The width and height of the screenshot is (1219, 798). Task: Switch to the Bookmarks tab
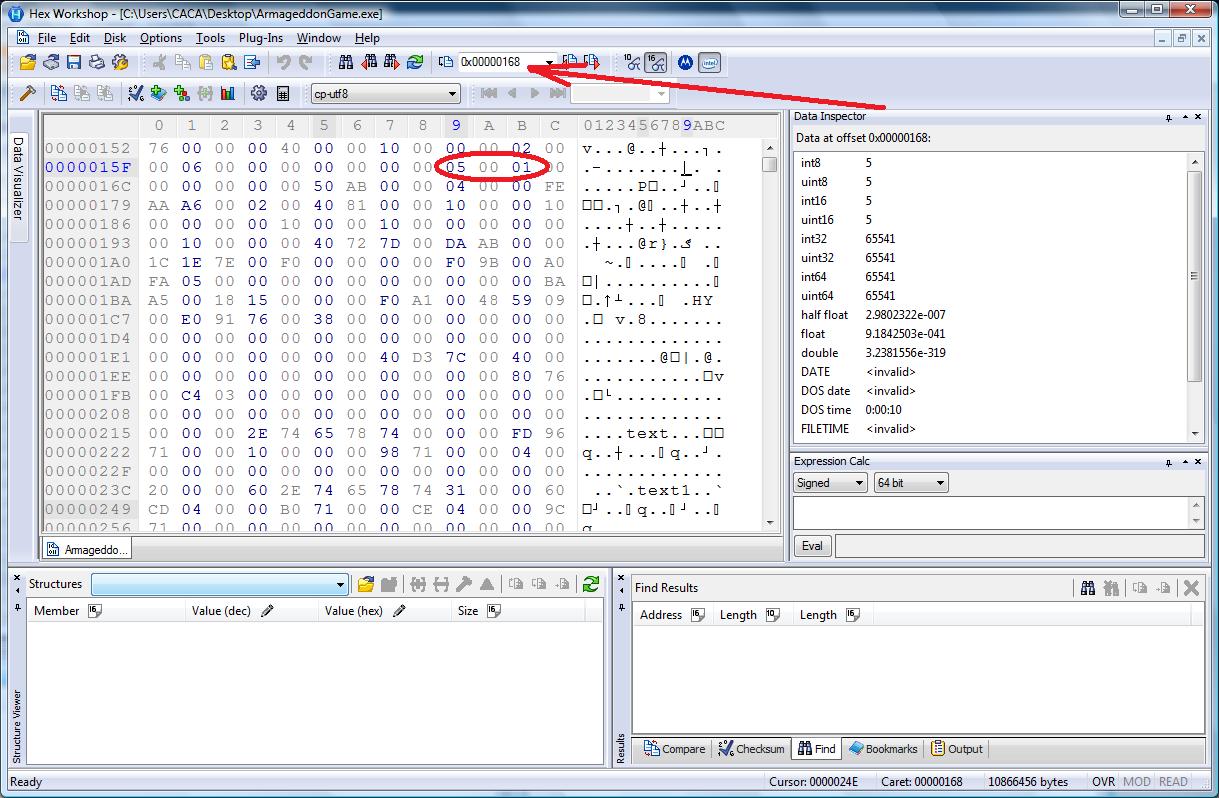coord(883,749)
